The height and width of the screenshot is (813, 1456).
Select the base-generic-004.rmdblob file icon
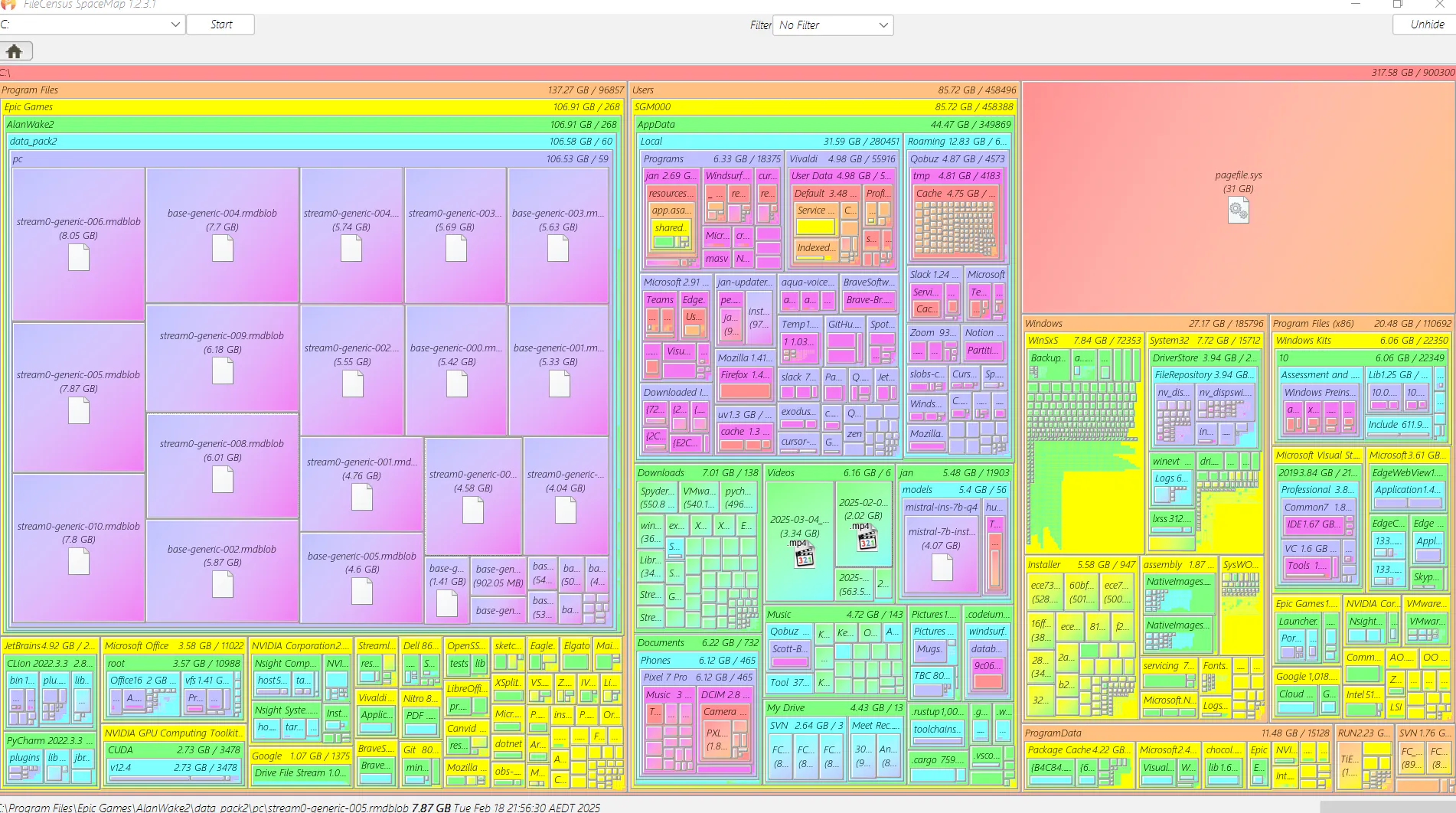point(223,248)
